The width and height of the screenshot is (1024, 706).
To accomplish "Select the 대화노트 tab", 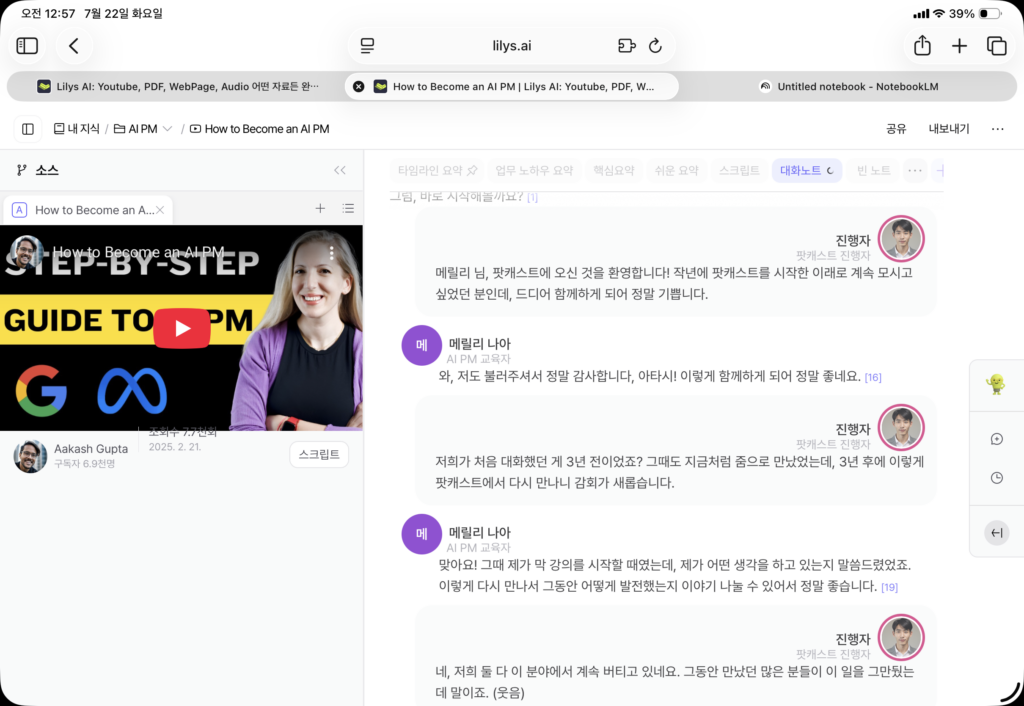I will coord(807,170).
